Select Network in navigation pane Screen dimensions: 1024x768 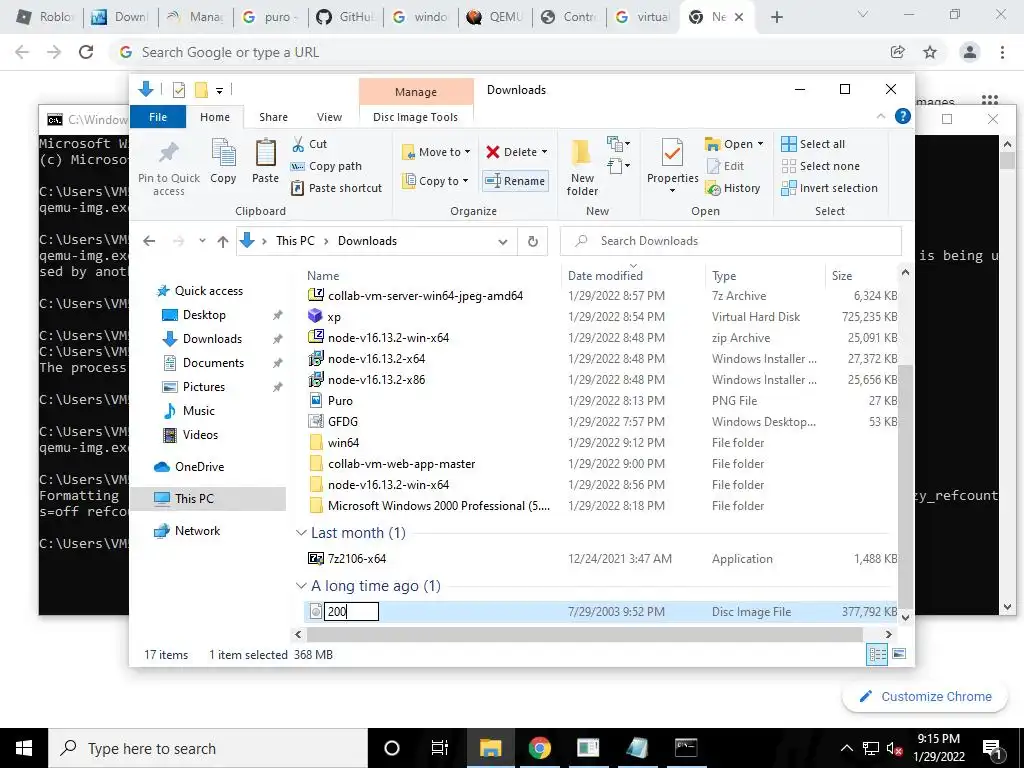coord(197,531)
